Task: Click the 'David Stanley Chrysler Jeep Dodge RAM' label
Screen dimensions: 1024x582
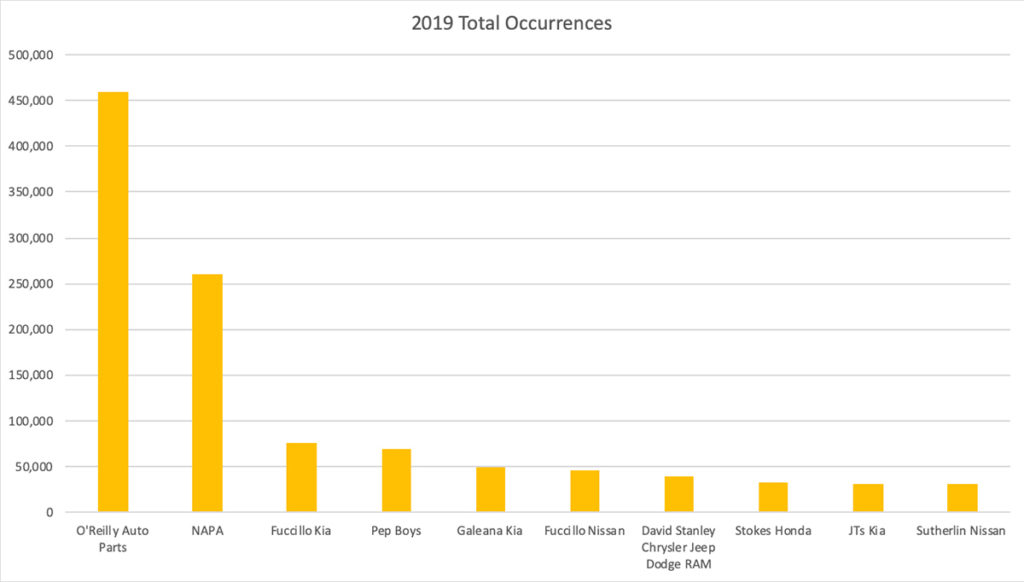Action: [x=679, y=547]
